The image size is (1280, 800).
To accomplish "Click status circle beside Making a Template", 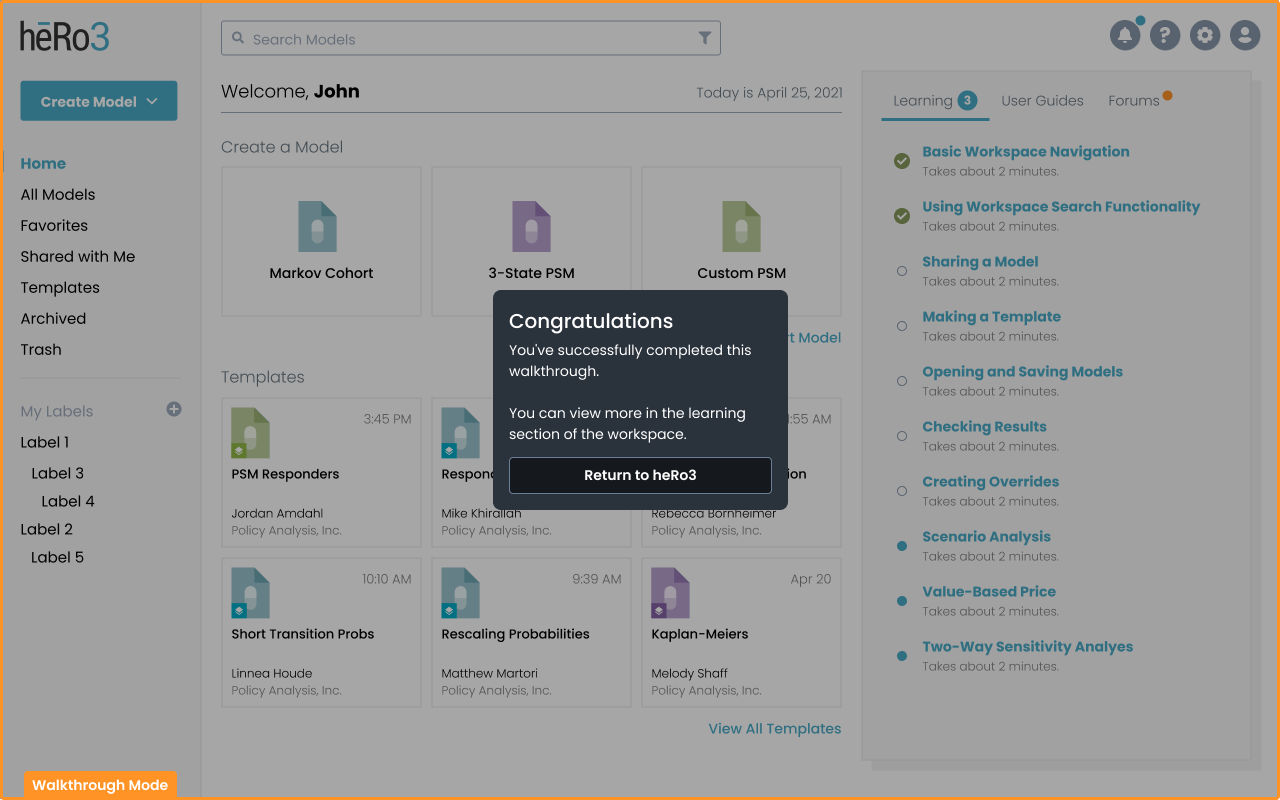I will pyautogui.click(x=902, y=326).
